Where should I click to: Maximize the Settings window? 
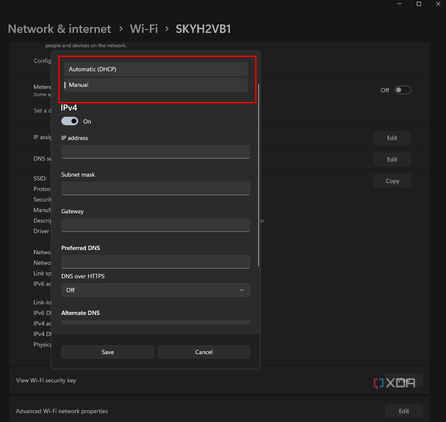419,4
